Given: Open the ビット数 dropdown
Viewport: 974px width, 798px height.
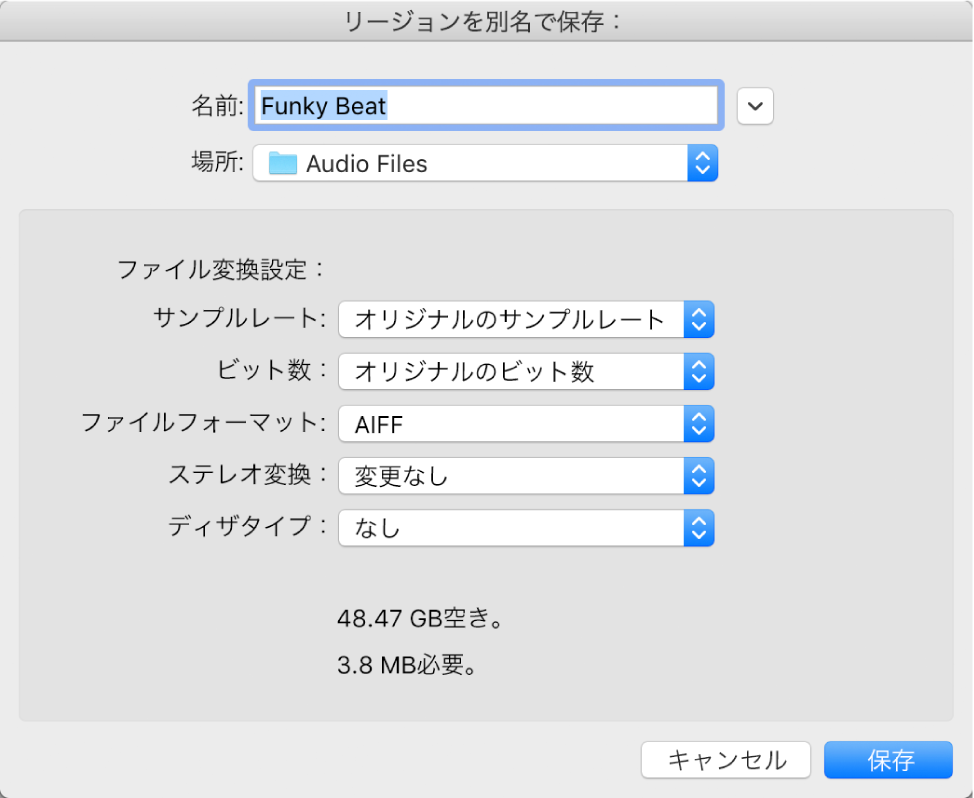Looking at the screenshot, I should tap(526, 371).
